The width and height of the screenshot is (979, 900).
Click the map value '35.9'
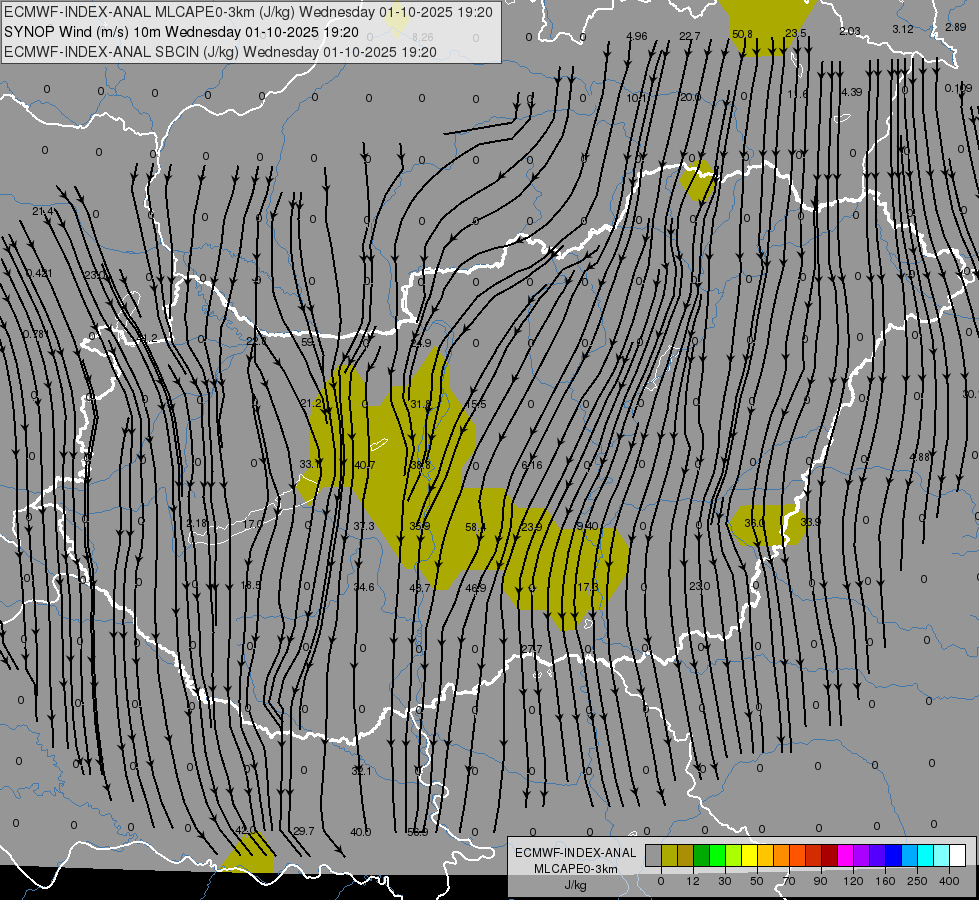point(420,527)
